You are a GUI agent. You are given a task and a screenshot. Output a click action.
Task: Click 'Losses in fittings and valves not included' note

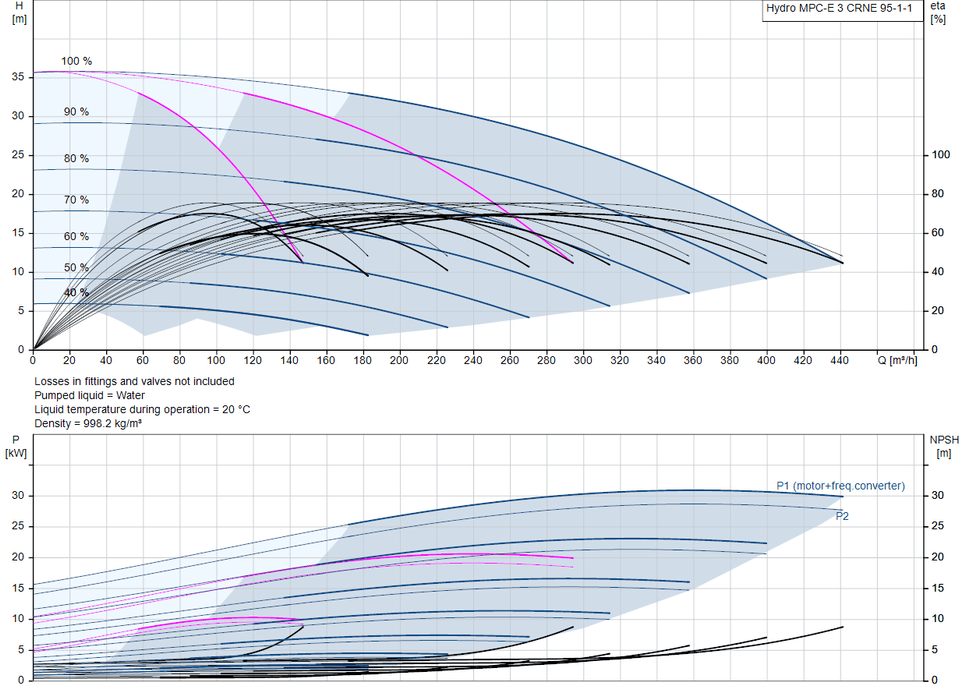point(134,381)
